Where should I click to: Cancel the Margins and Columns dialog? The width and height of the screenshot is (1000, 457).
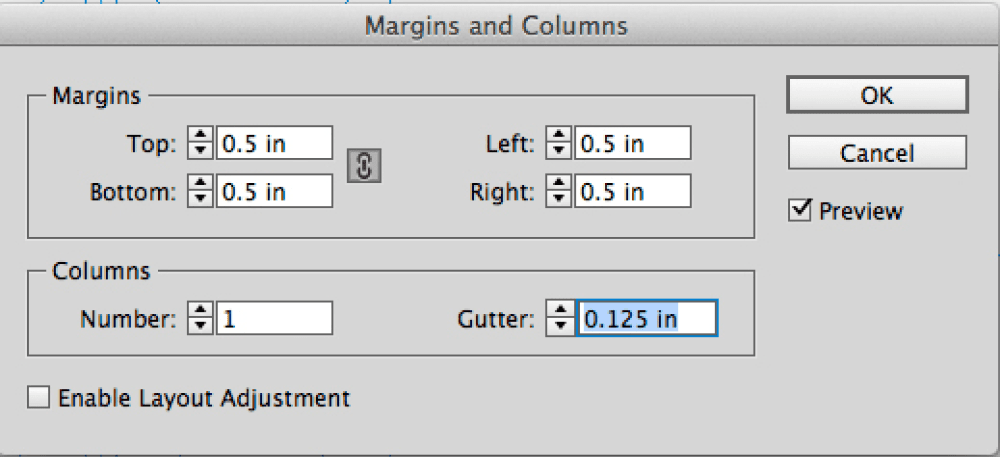pyautogui.click(x=878, y=152)
